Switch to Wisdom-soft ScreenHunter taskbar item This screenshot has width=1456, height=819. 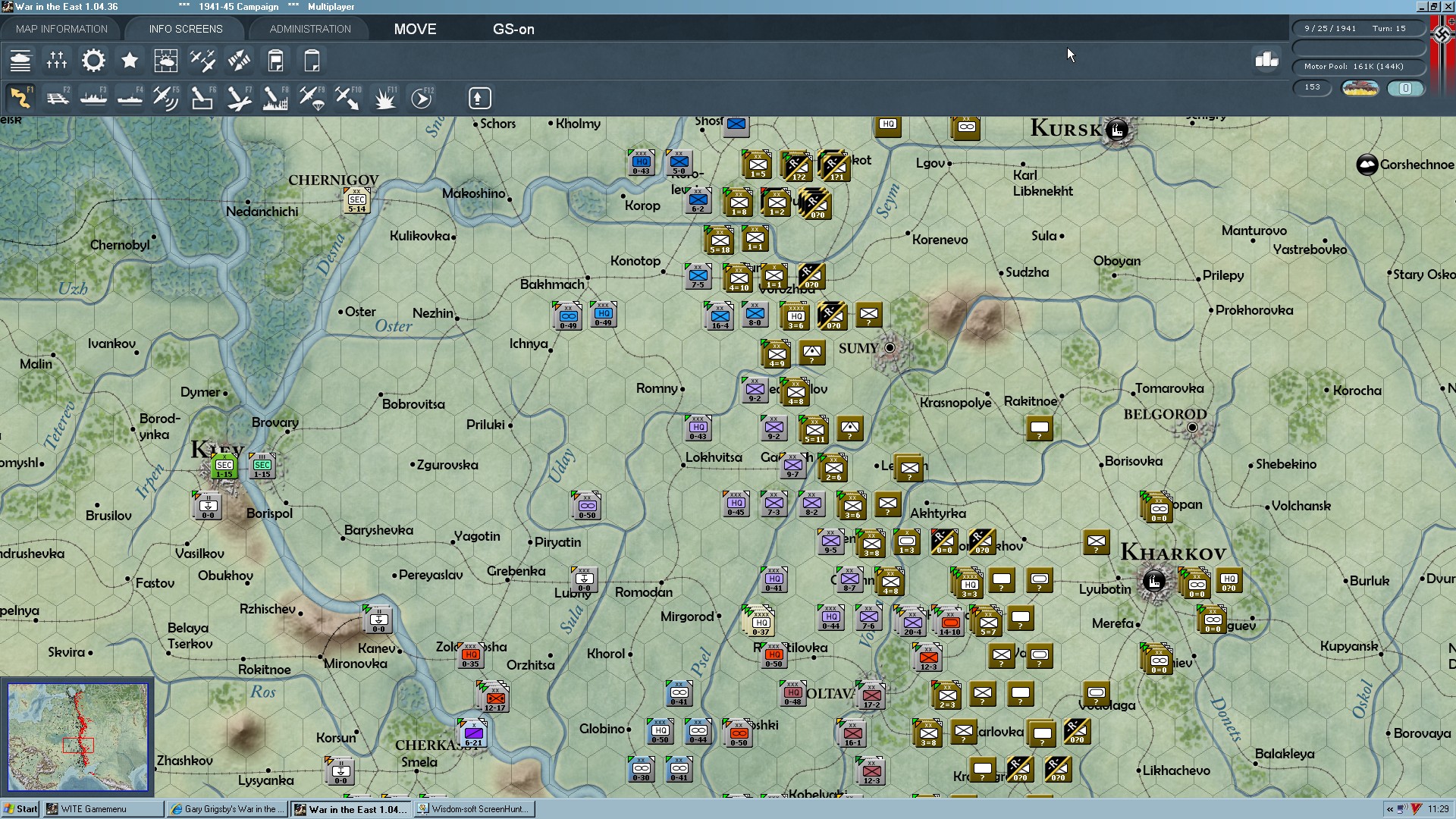(475, 809)
